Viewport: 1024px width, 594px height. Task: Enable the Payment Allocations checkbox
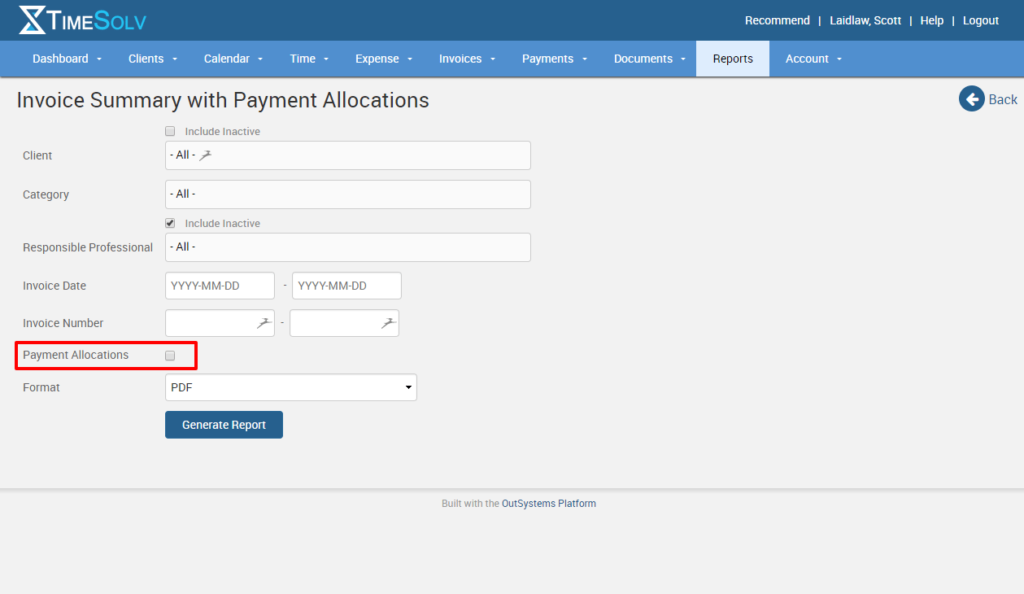click(x=170, y=355)
